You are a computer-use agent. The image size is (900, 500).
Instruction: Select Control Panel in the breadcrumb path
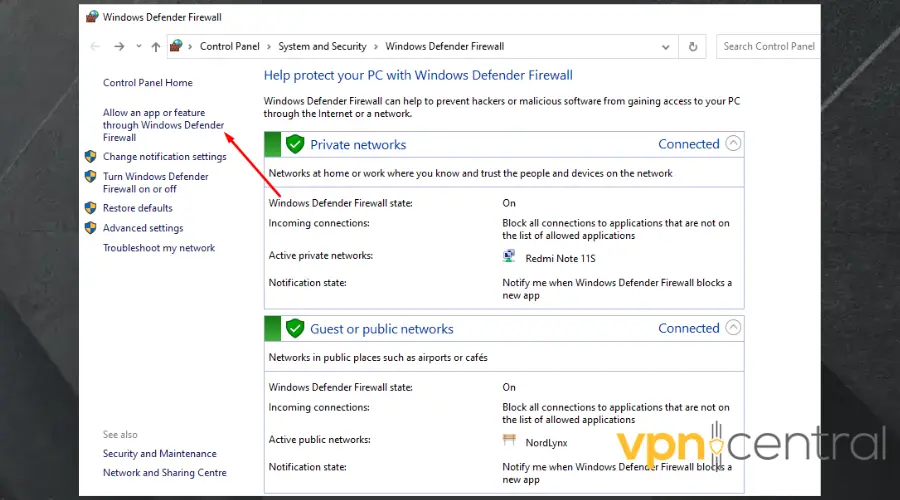click(230, 46)
